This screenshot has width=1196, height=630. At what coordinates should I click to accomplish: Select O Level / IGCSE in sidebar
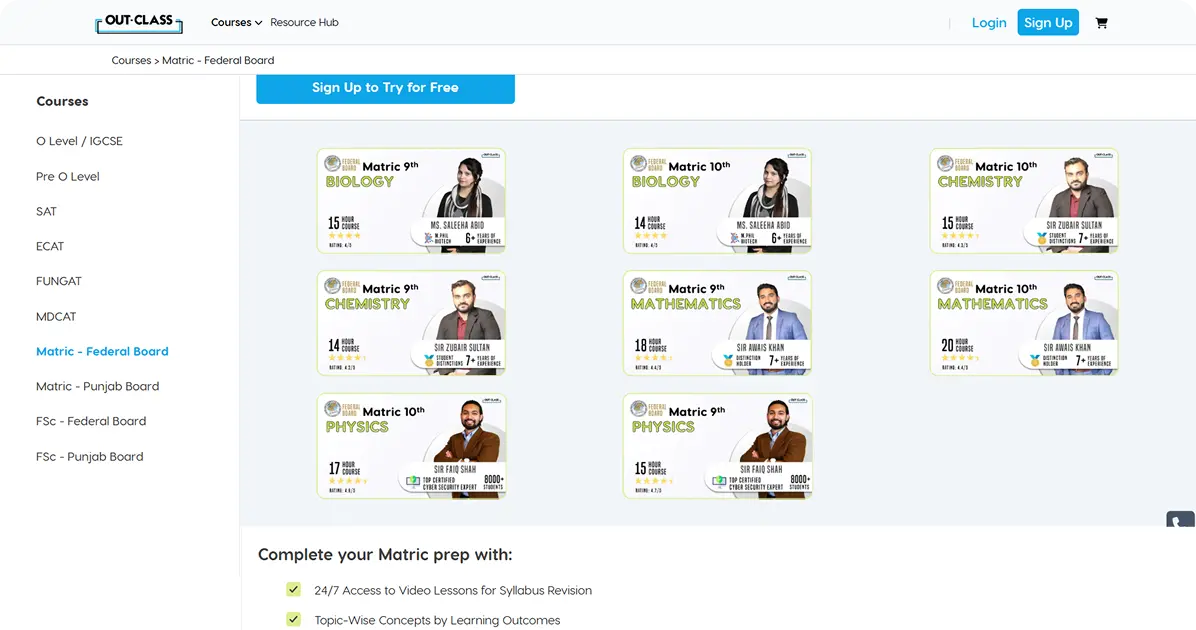[79, 141]
